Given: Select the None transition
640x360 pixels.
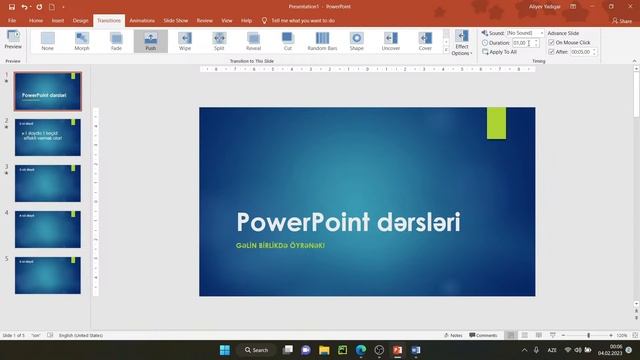Looking at the screenshot, I should click(x=47, y=41).
